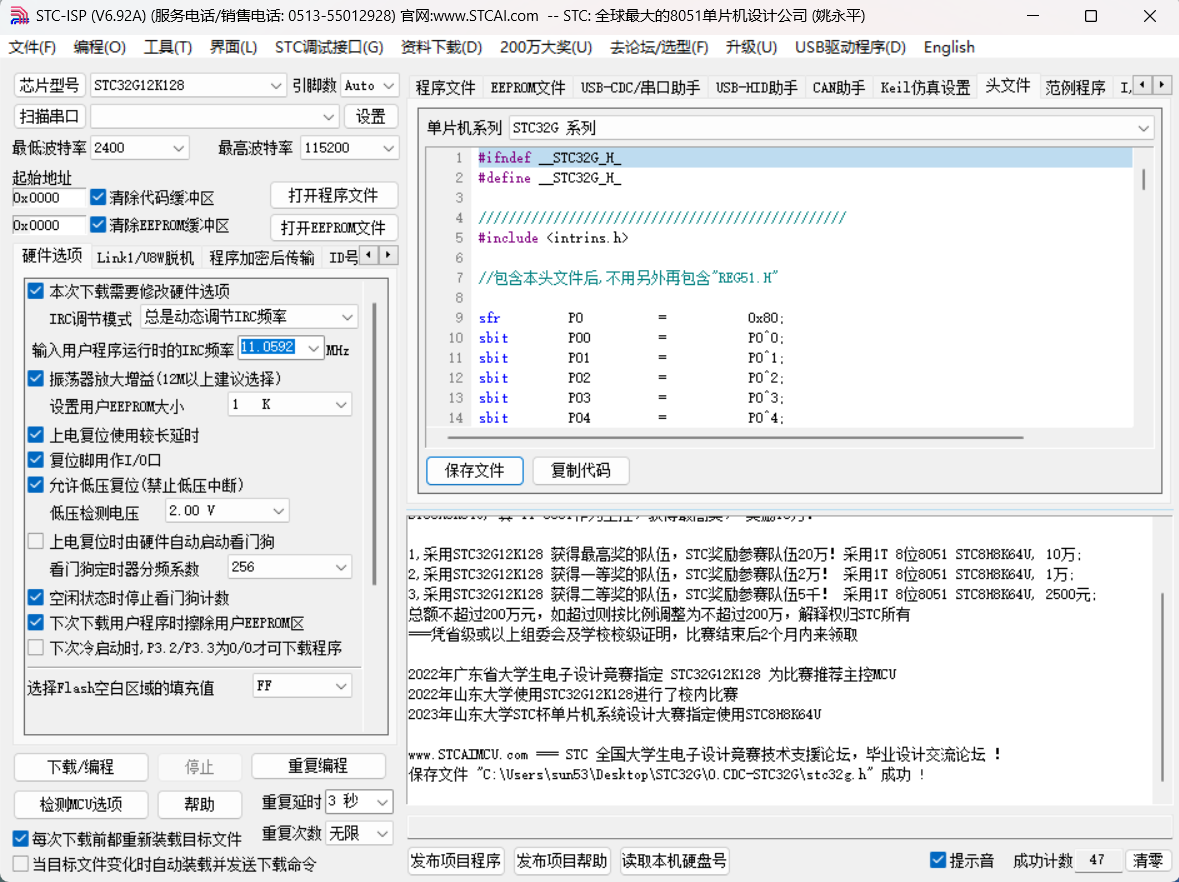This screenshot has width=1179, height=882.
Task: Click the 复制代码 button
Action: [580, 471]
